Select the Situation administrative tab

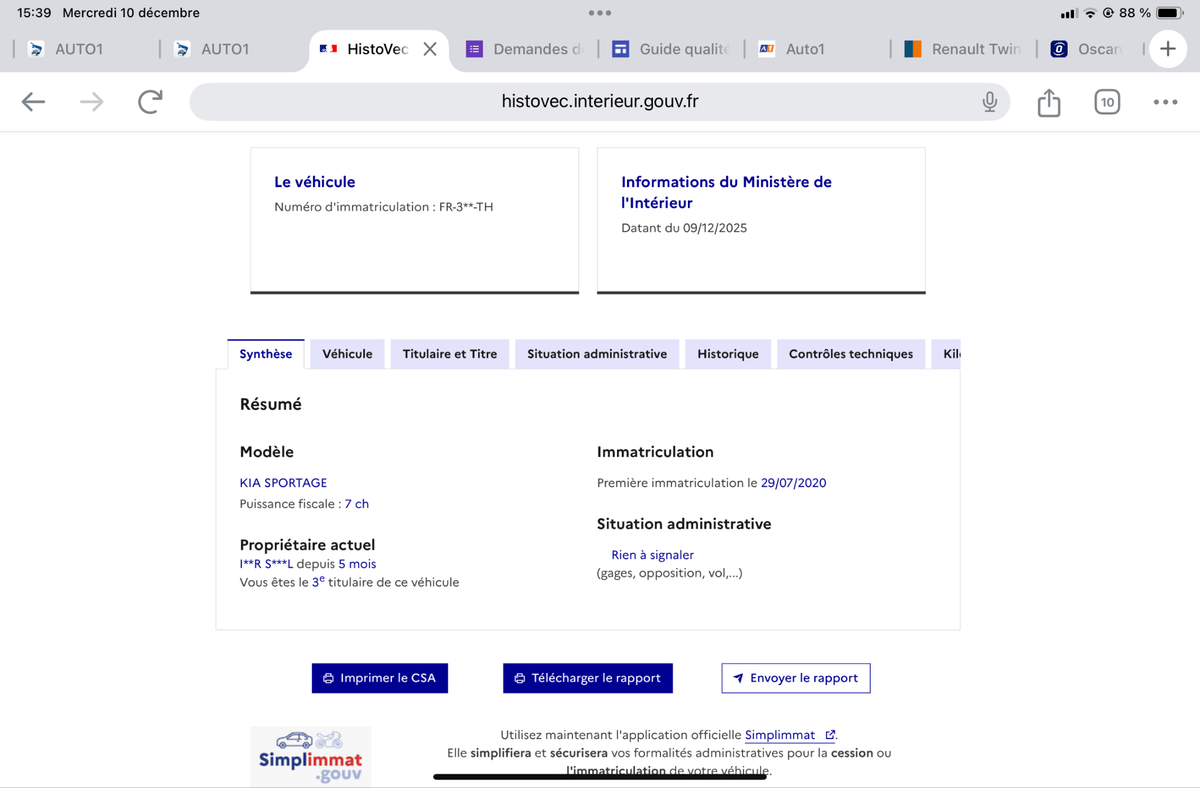click(x=597, y=354)
